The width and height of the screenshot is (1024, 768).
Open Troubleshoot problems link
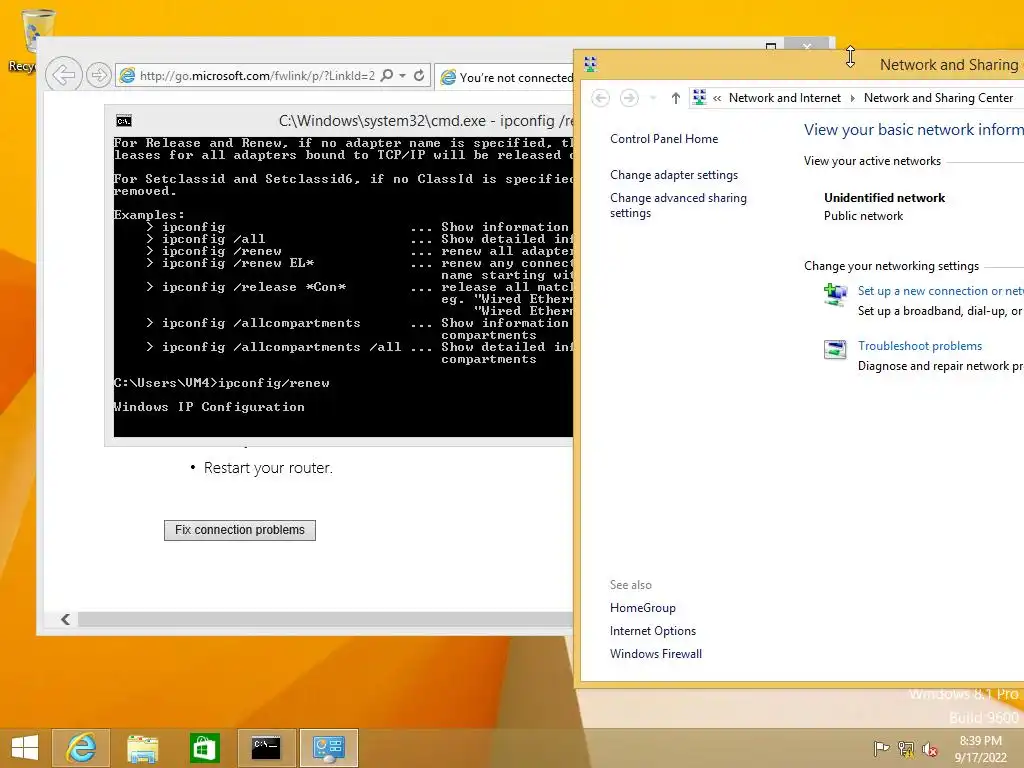[x=920, y=346]
